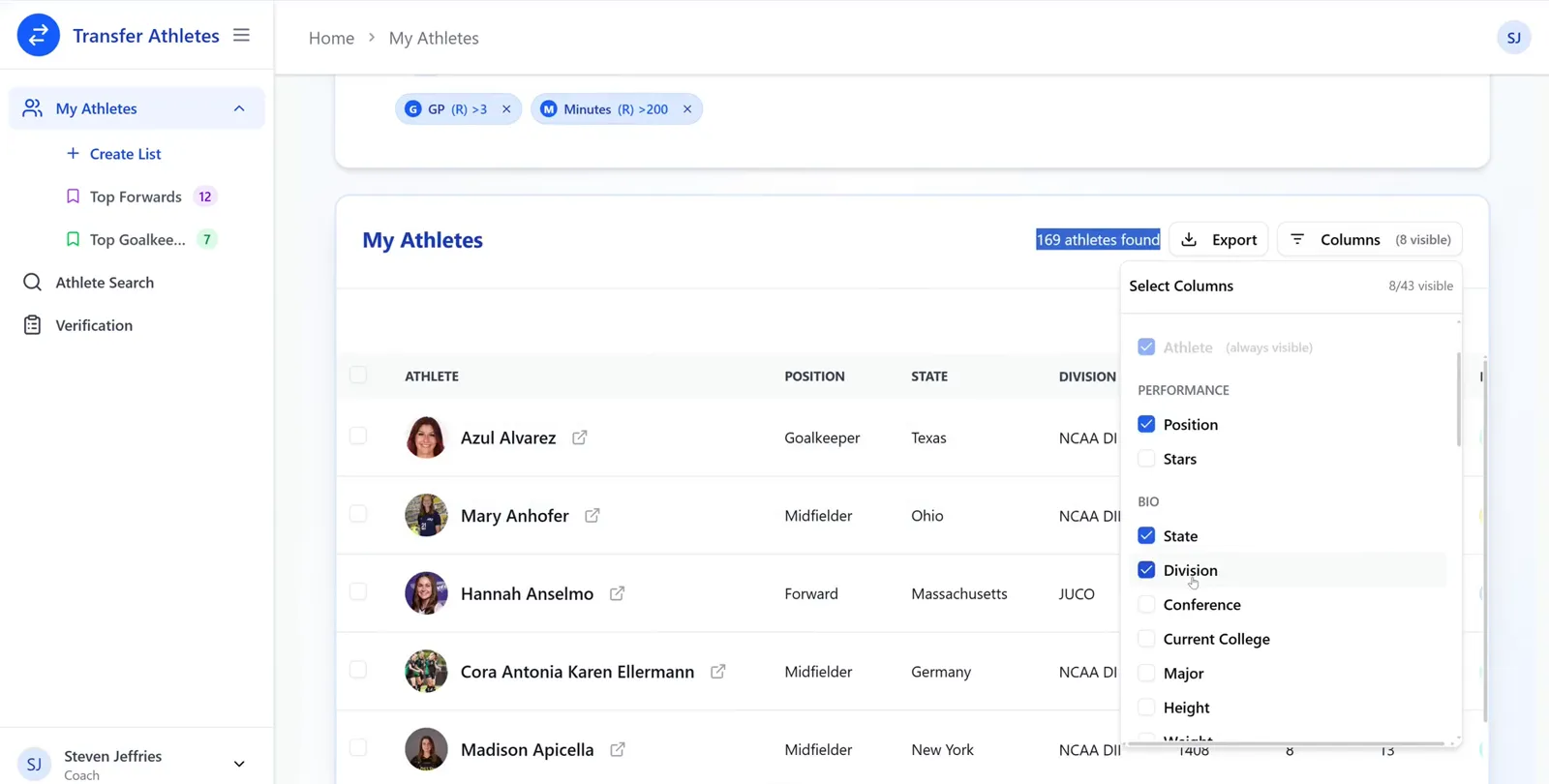
Task: Sort by the Position column header
Action: (814, 377)
